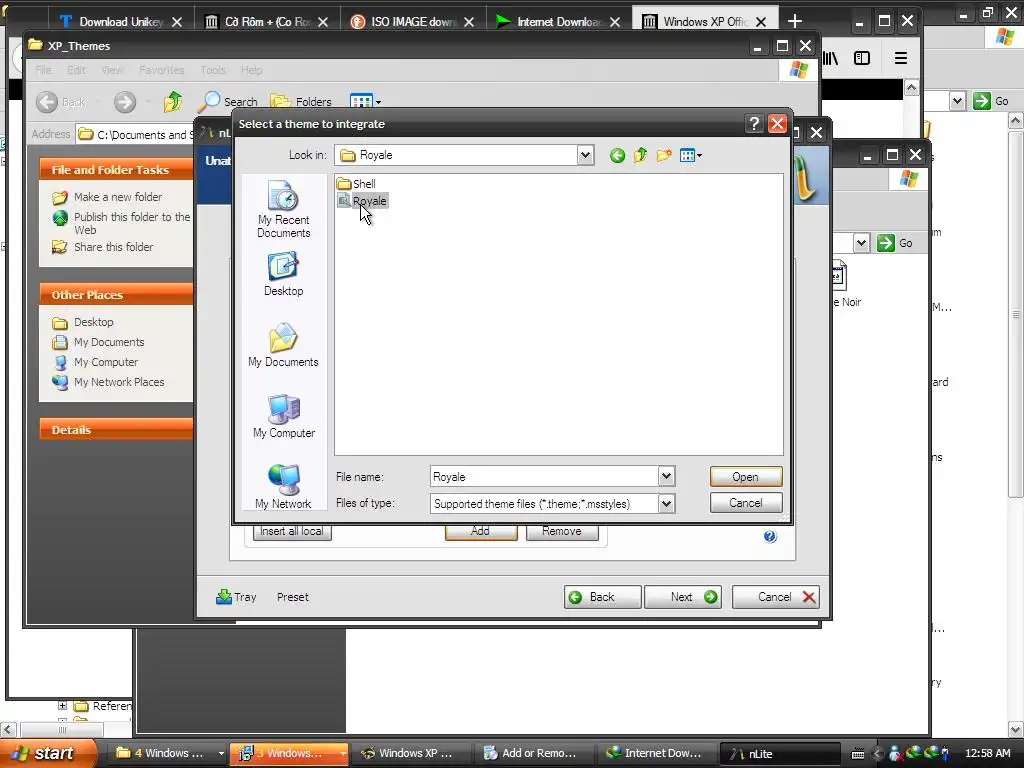Click the nLite Next button
Viewport: 1024px width, 768px height.
click(682, 597)
